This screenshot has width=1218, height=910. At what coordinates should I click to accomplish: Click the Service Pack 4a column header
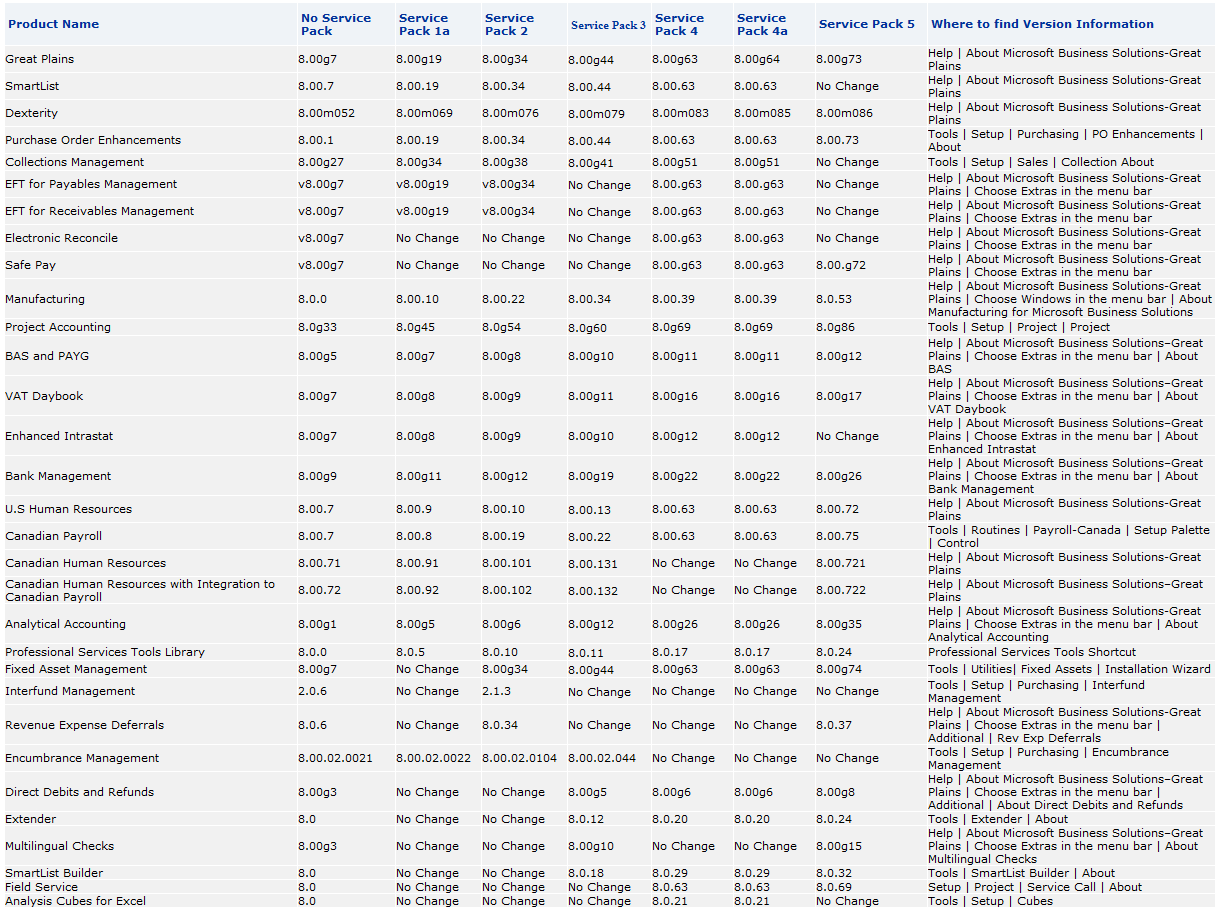click(x=762, y=24)
